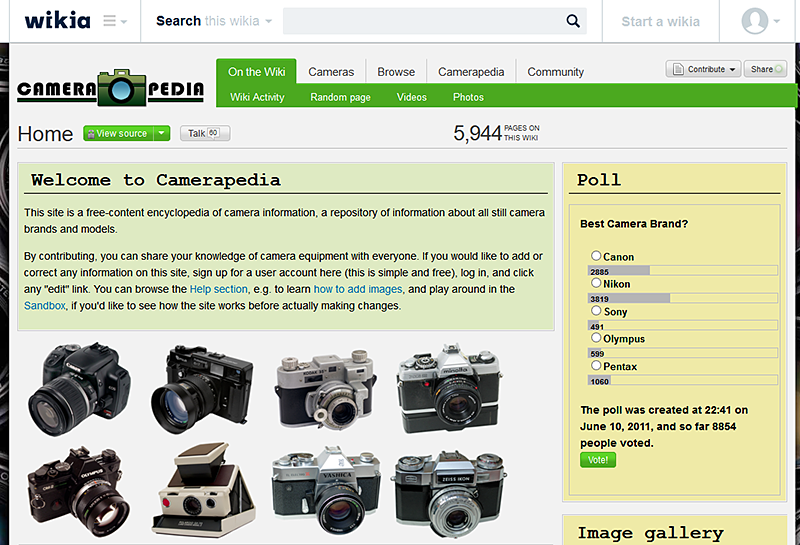Select the Sony radio option
Screen dimensions: 800x545
pos(596,310)
